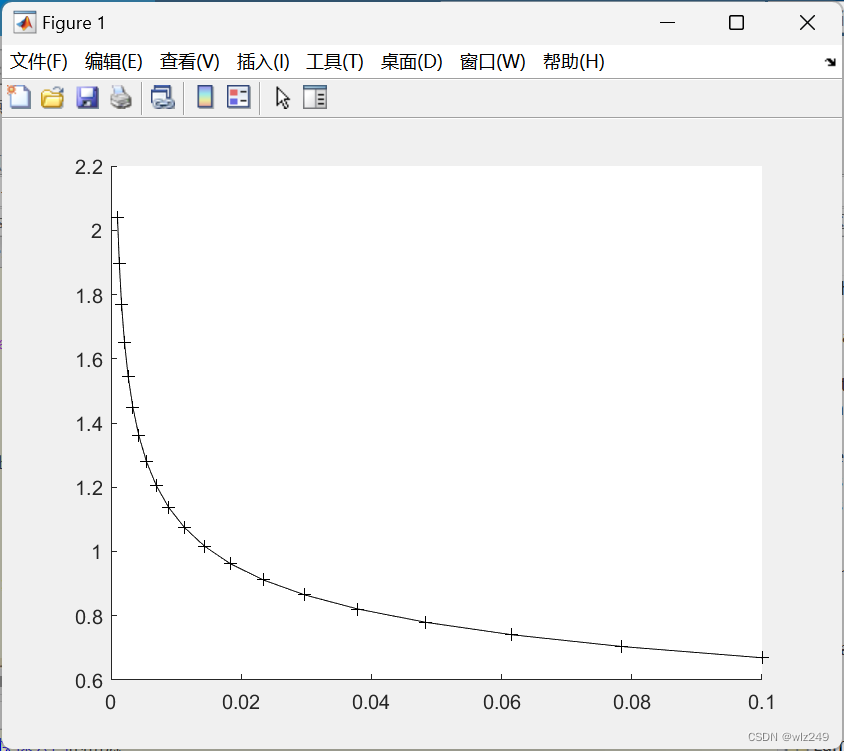Click y-axis tick label 0.6
This screenshot has width=844, height=751.
[x=89, y=681]
